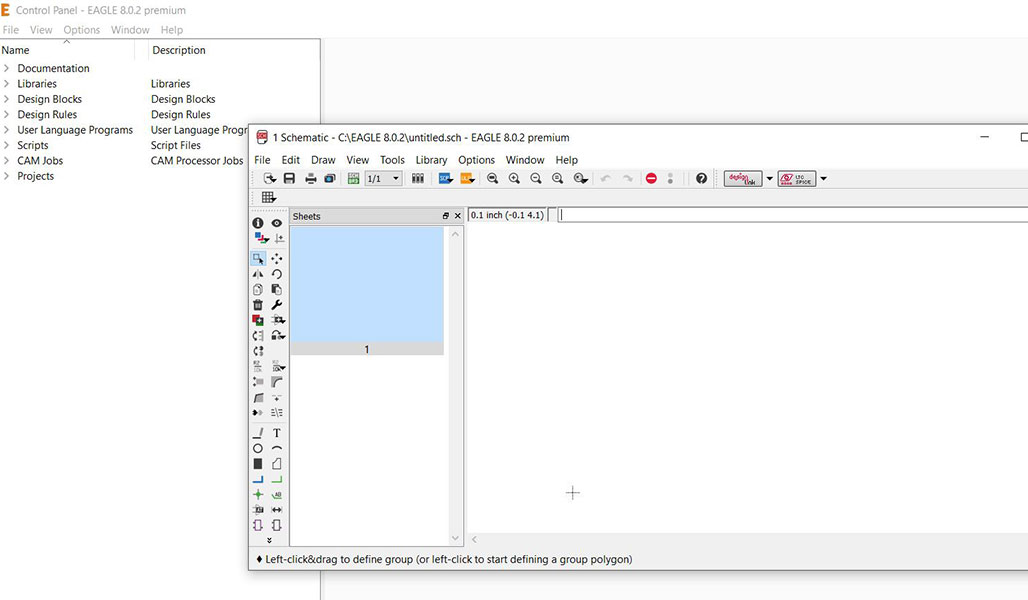The image size is (1028, 600).
Task: Click the Design Link button
Action: click(743, 178)
